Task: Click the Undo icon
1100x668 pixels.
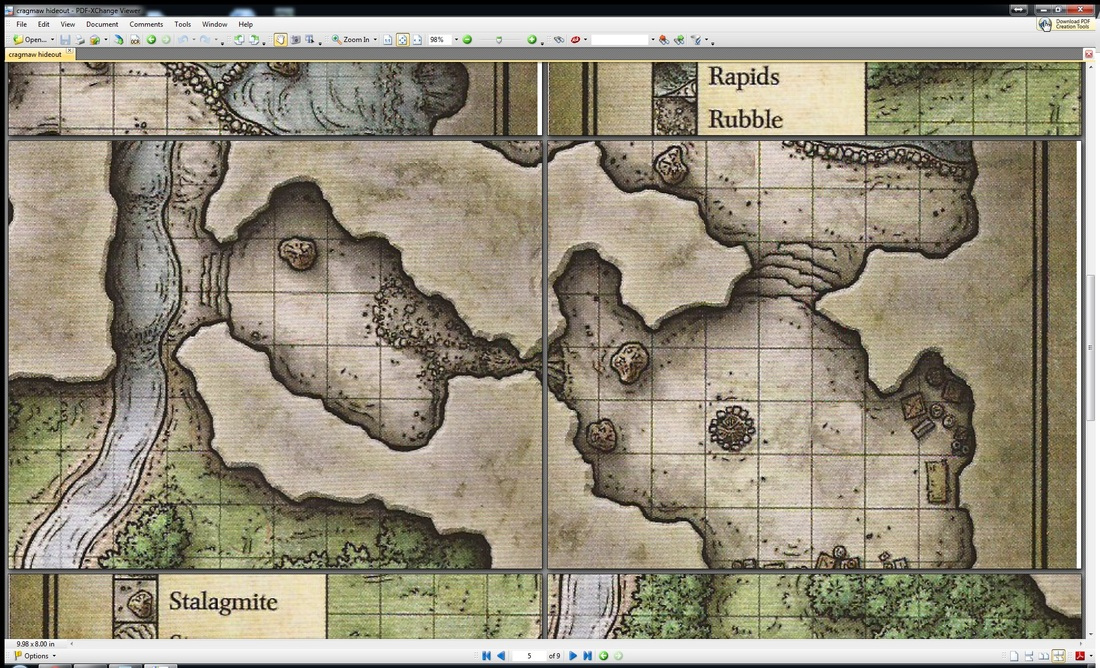Action: (184, 40)
